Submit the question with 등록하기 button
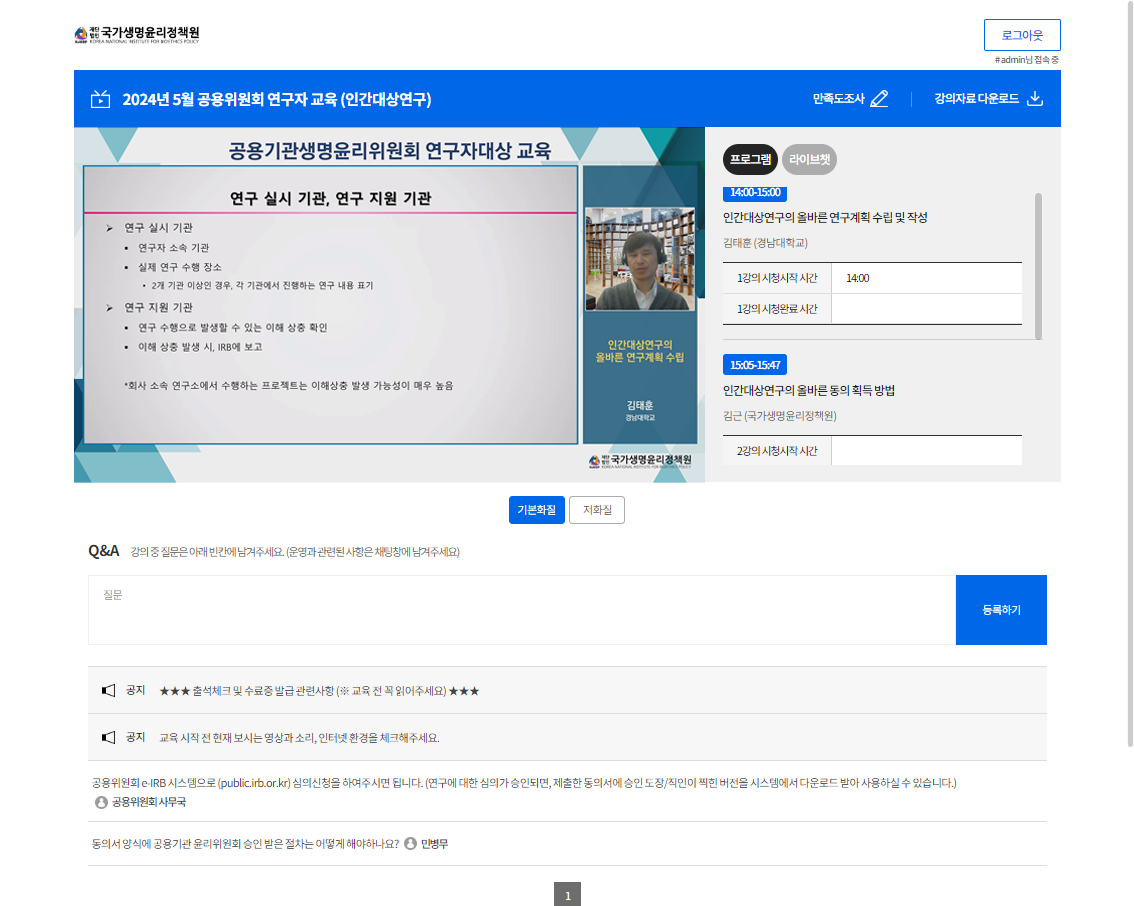Viewport: 1134px width, 906px height. point(1001,610)
